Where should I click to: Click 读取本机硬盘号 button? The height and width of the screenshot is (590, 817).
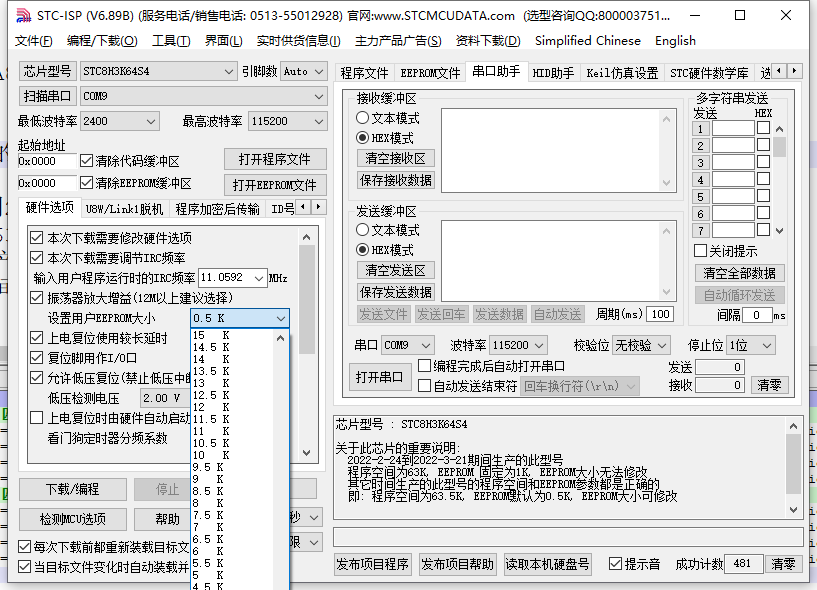547,564
